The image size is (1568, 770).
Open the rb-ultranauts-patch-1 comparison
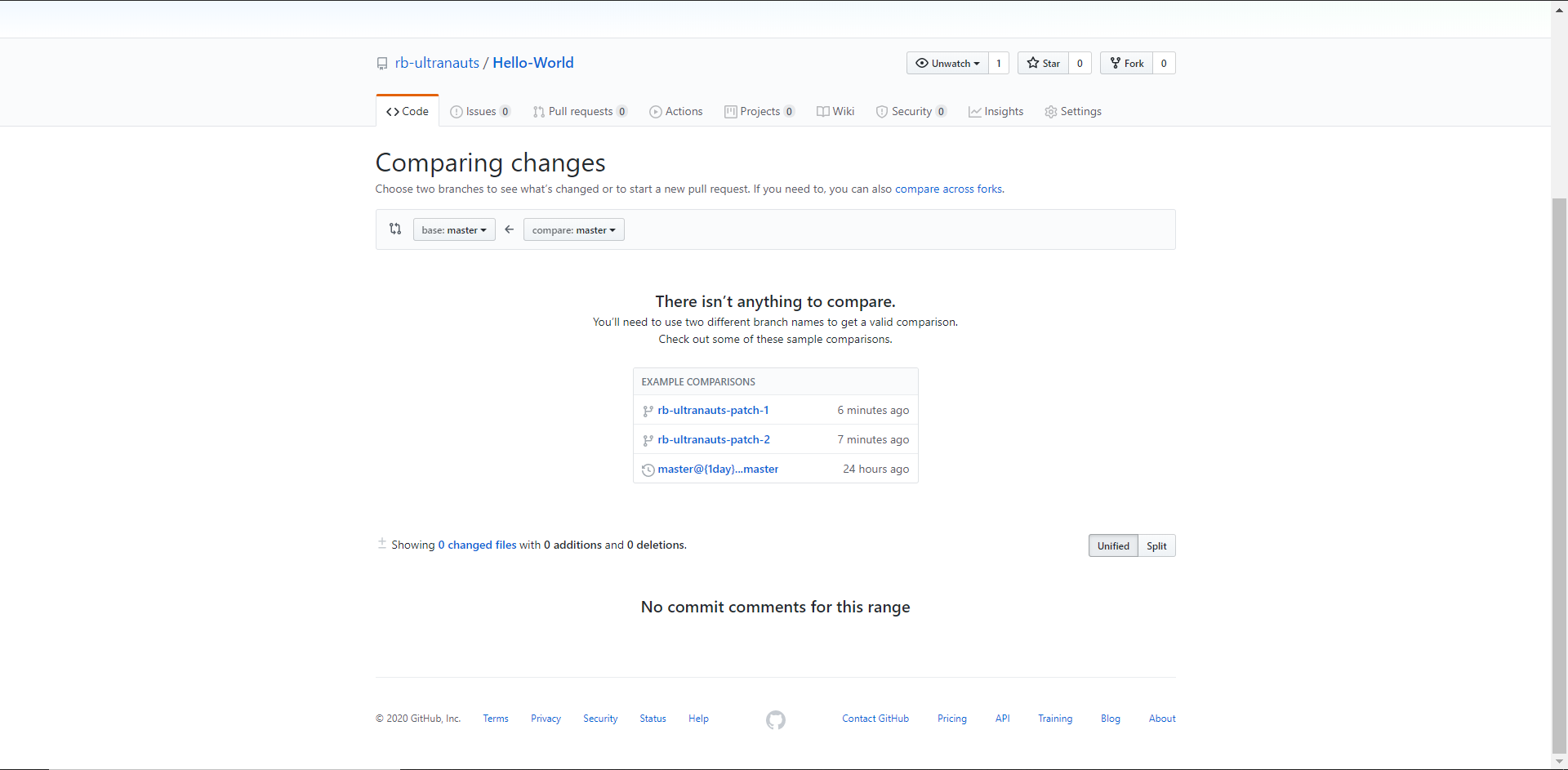713,410
